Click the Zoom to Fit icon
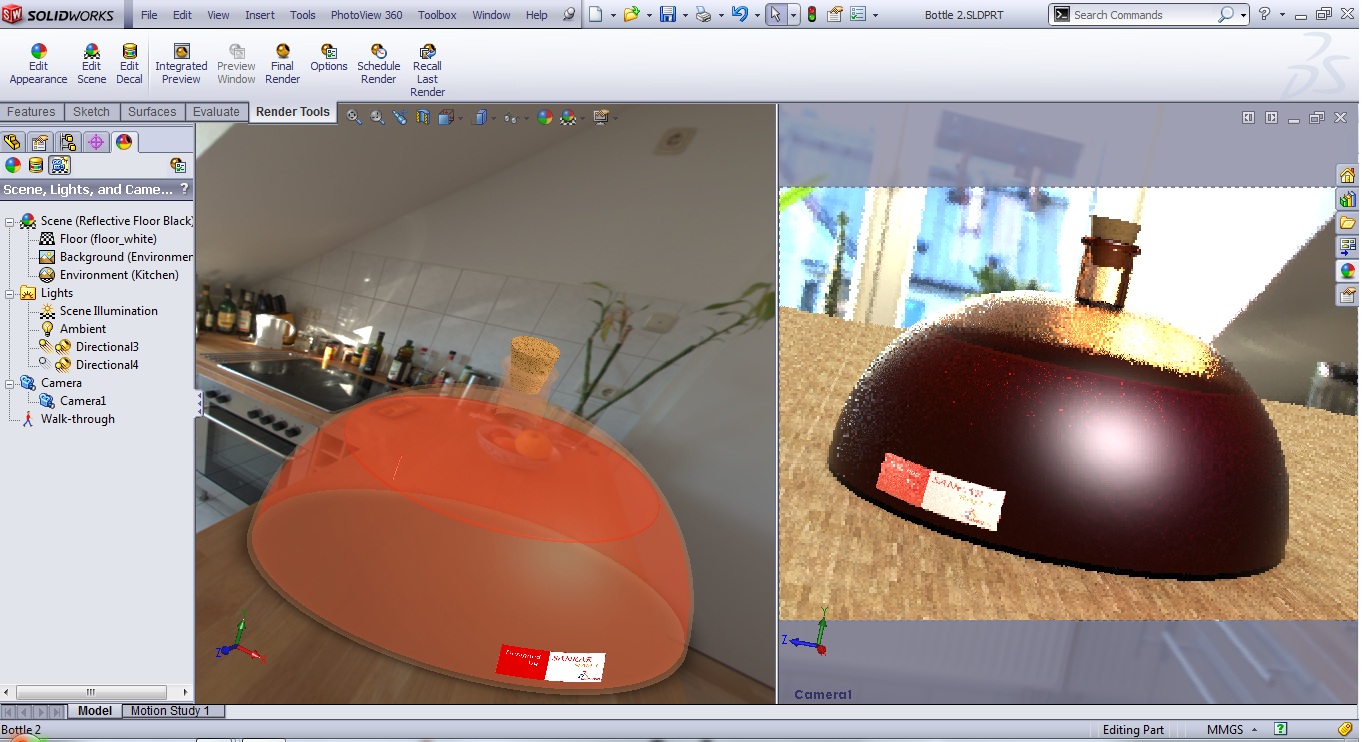The height and width of the screenshot is (742, 1363). coord(354,117)
